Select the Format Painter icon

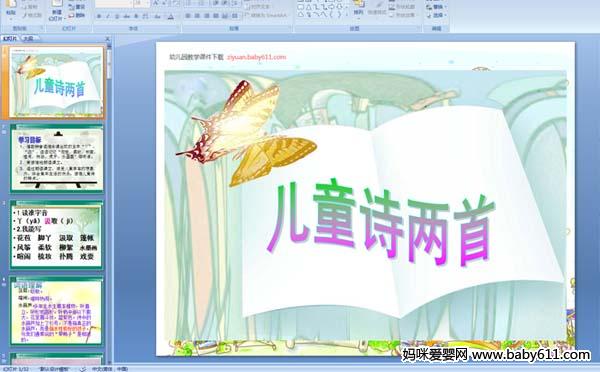pos(32,15)
